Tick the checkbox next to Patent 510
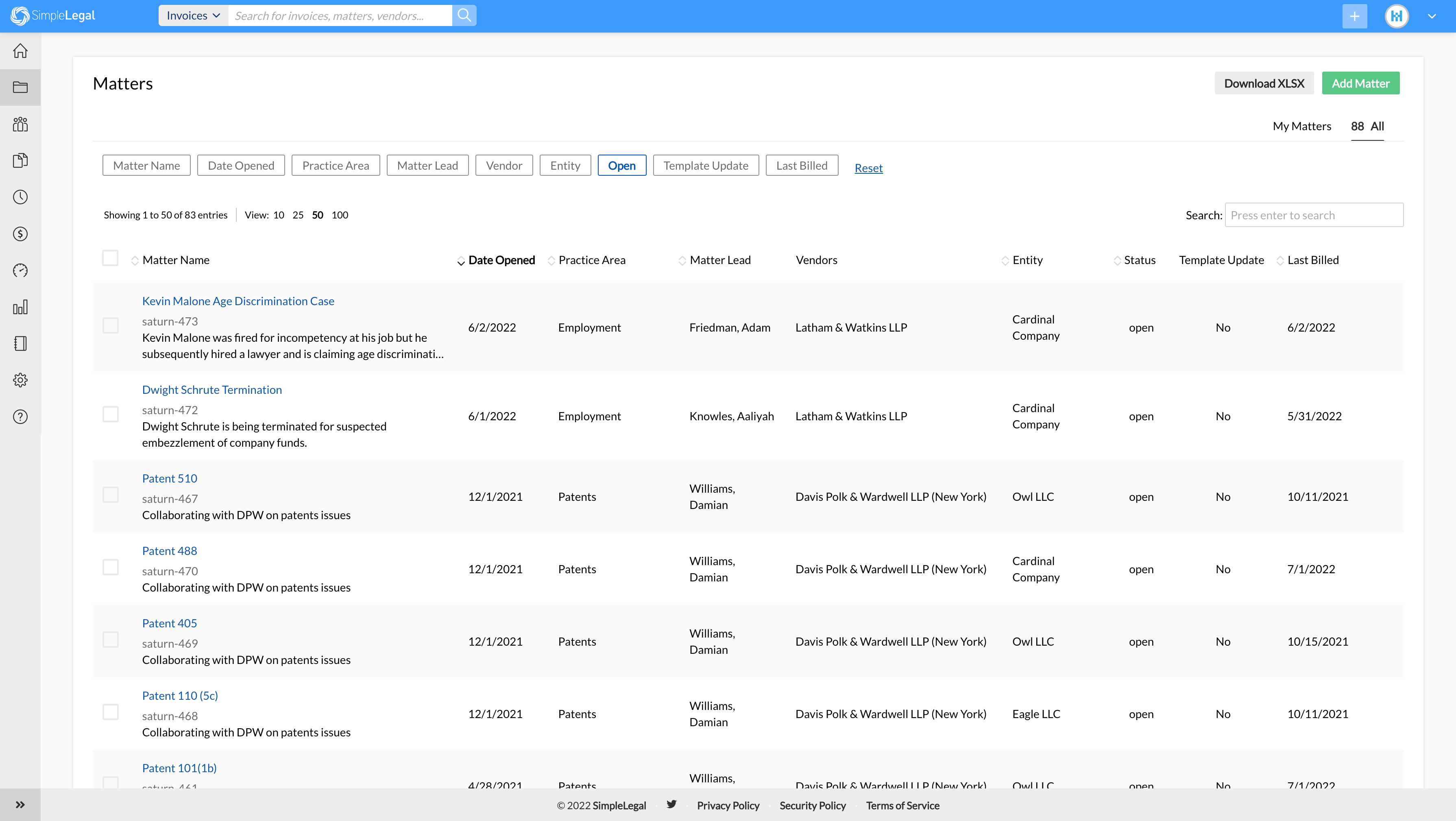 pos(110,495)
